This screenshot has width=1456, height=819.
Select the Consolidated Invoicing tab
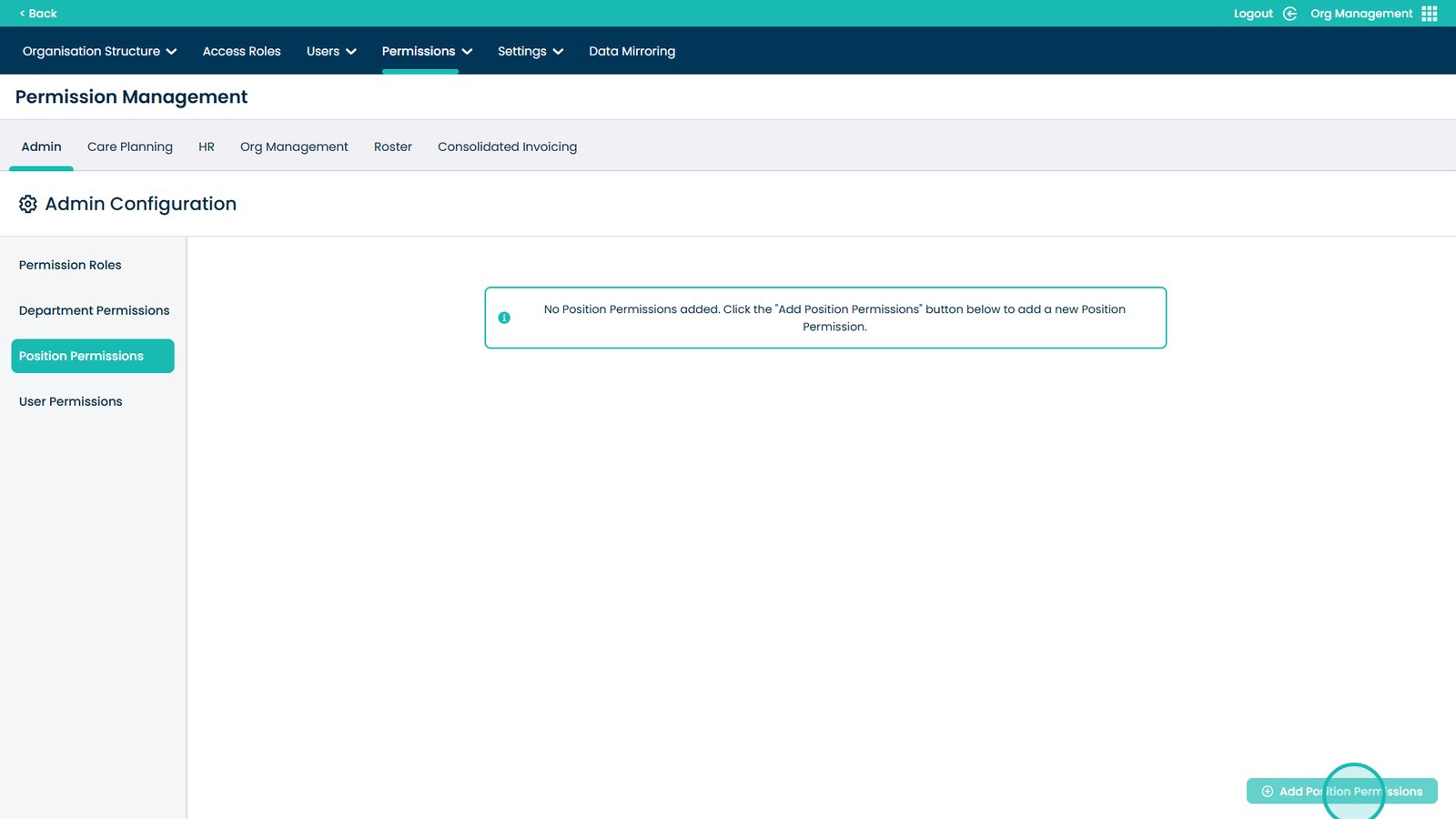tap(507, 147)
